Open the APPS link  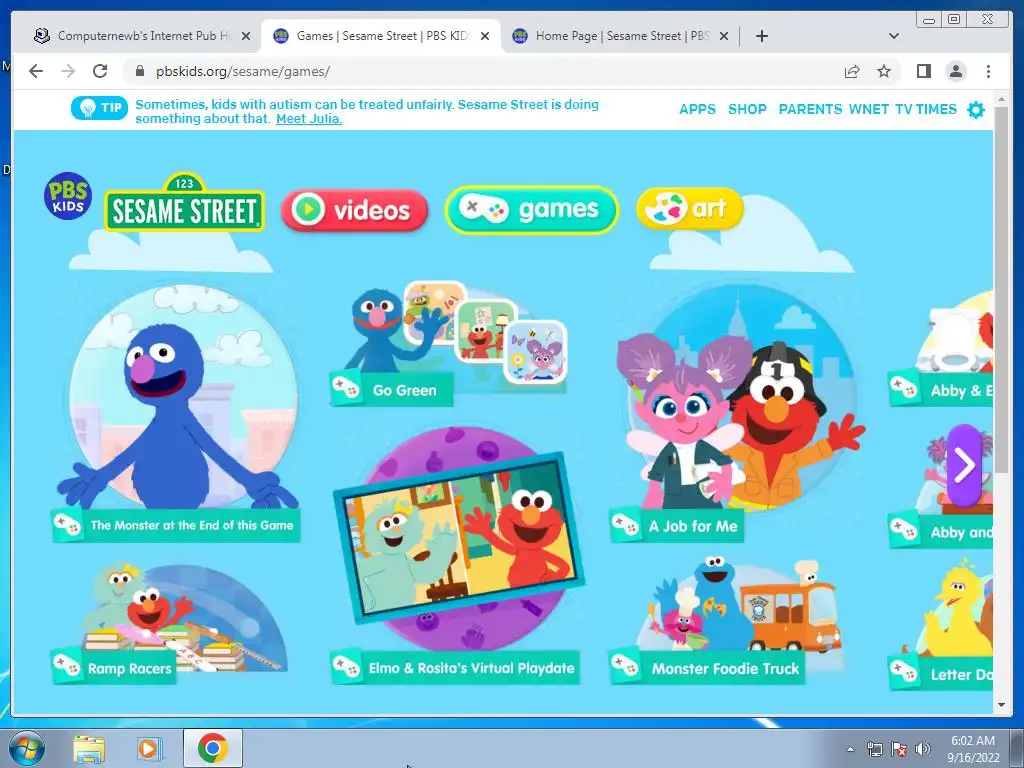(x=697, y=109)
